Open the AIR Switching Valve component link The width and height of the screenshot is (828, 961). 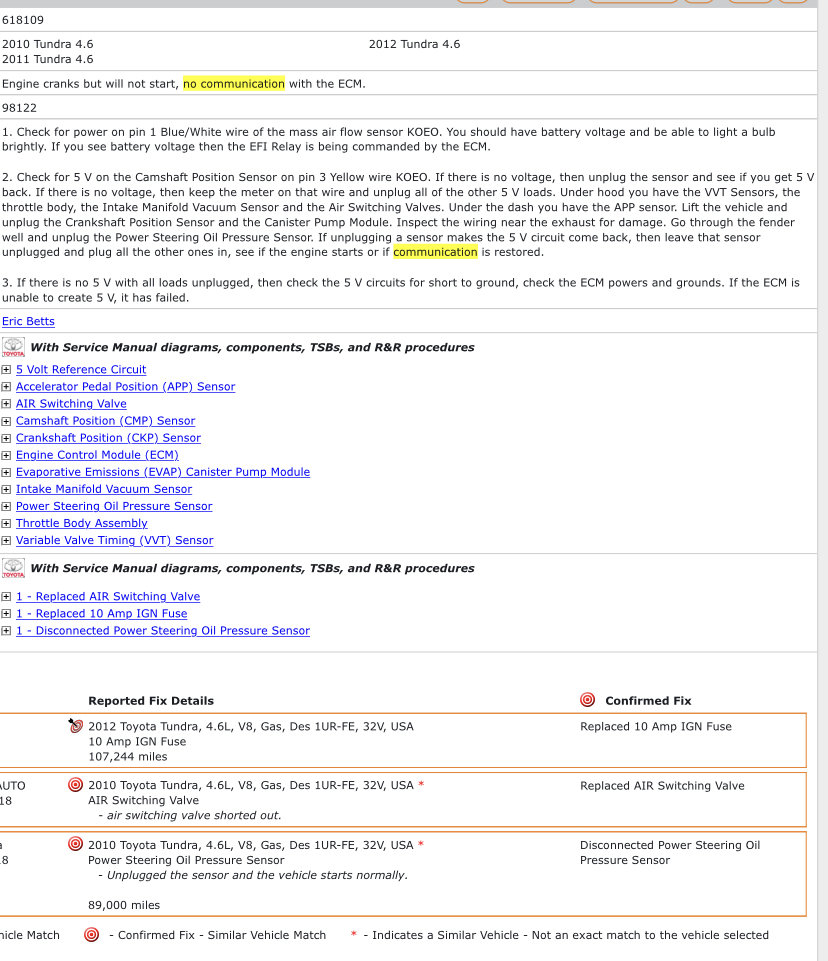[x=71, y=404]
